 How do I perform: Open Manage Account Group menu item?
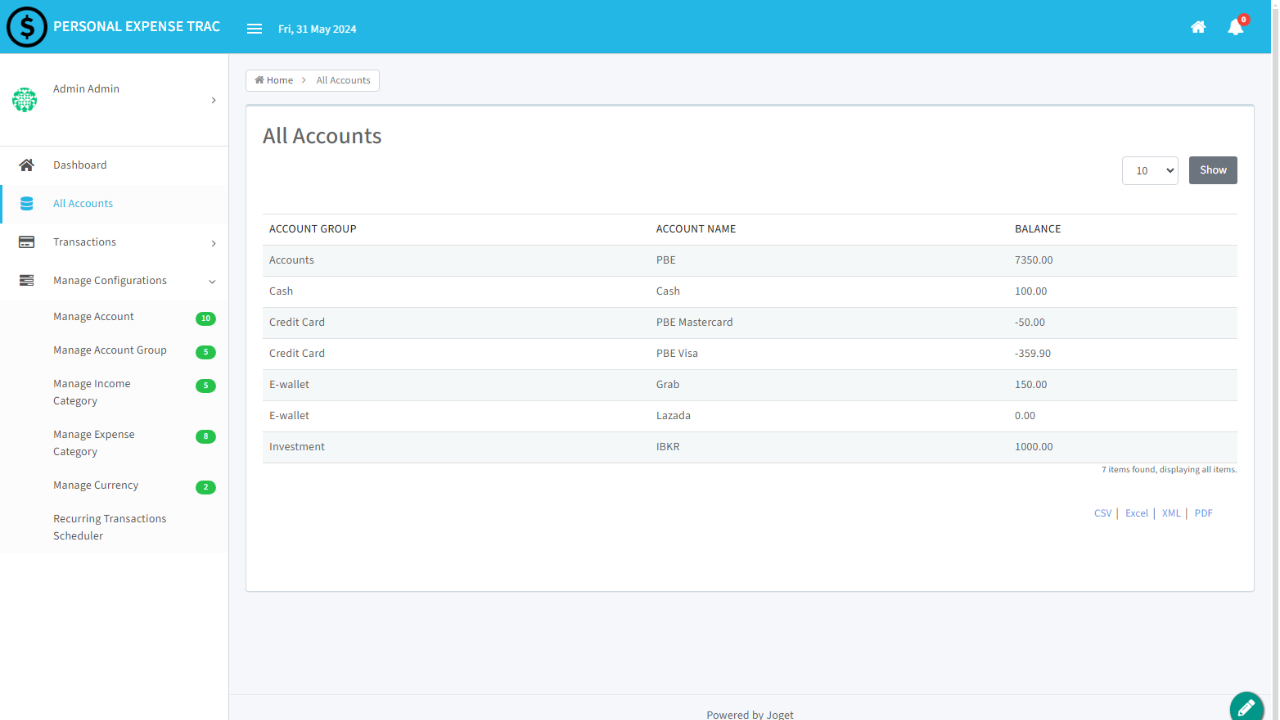pos(110,350)
